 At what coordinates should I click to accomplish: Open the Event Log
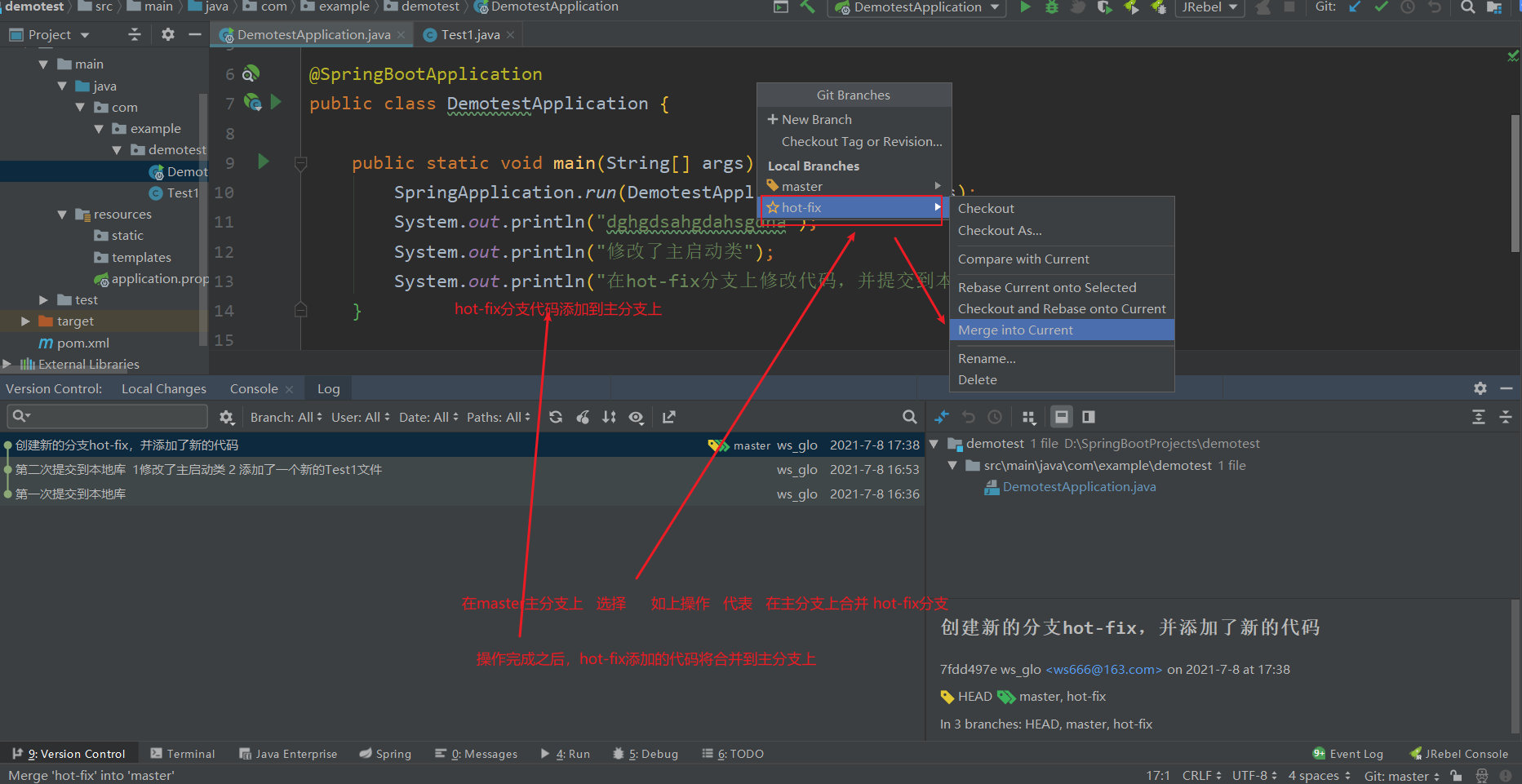pos(1347,754)
